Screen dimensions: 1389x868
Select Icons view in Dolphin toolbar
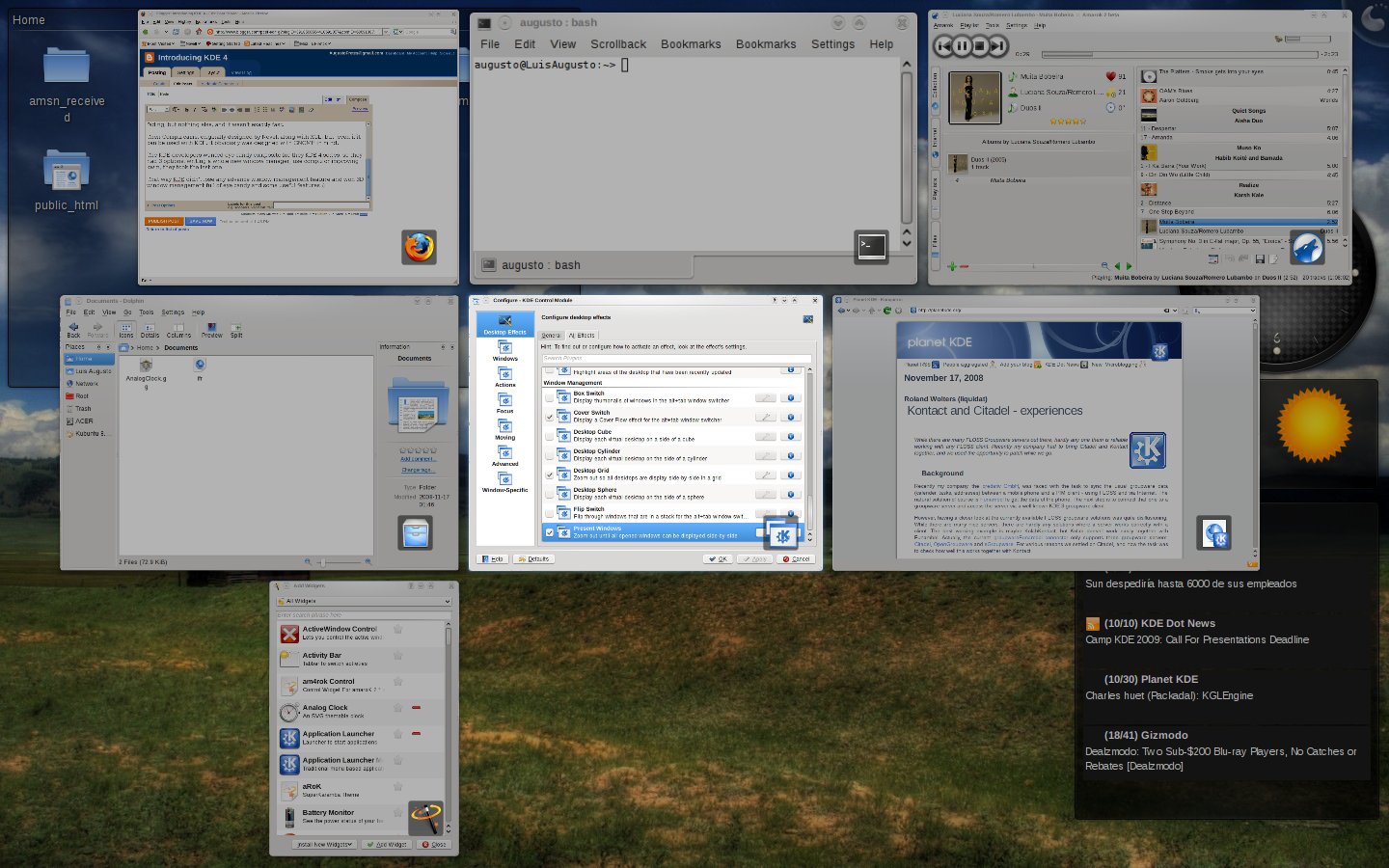point(126,329)
